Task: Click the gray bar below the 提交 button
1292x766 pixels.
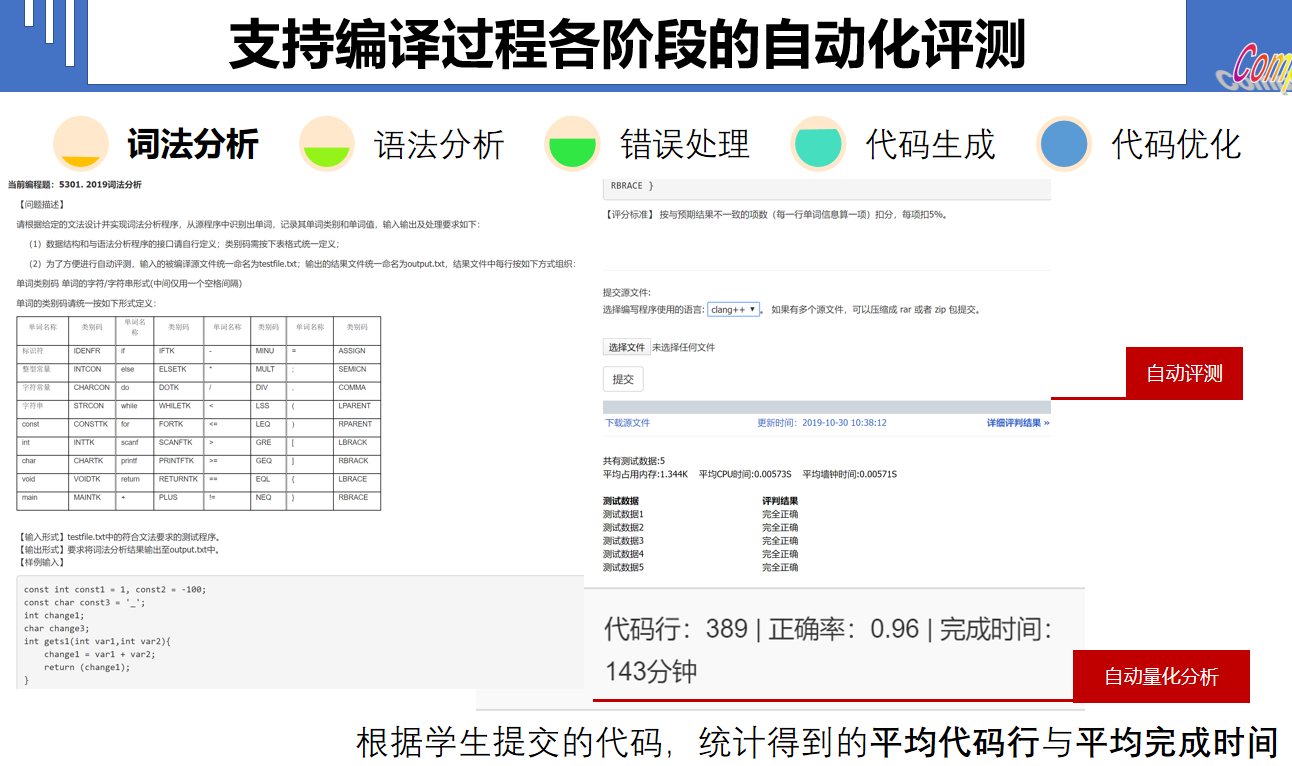Action: pyautogui.click(x=826, y=407)
